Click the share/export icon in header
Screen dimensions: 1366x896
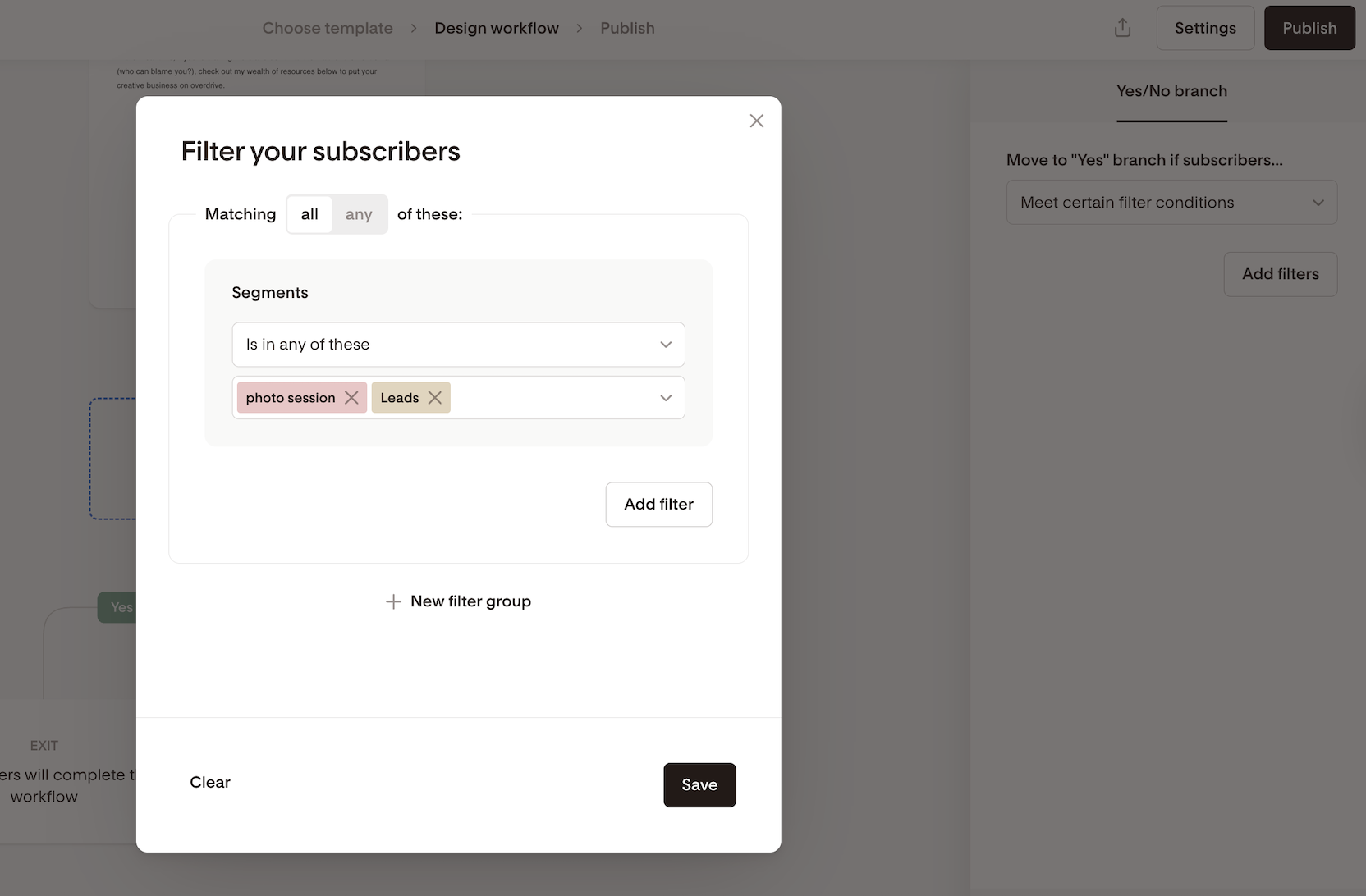[x=1122, y=28]
